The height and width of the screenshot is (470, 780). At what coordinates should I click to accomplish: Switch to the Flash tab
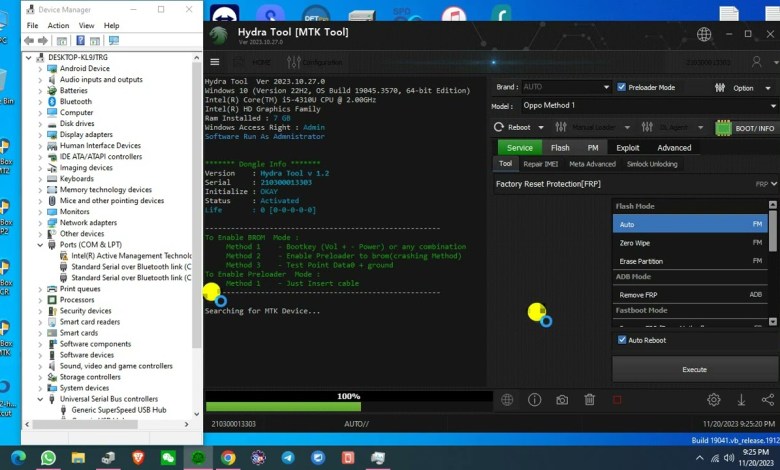coord(560,148)
